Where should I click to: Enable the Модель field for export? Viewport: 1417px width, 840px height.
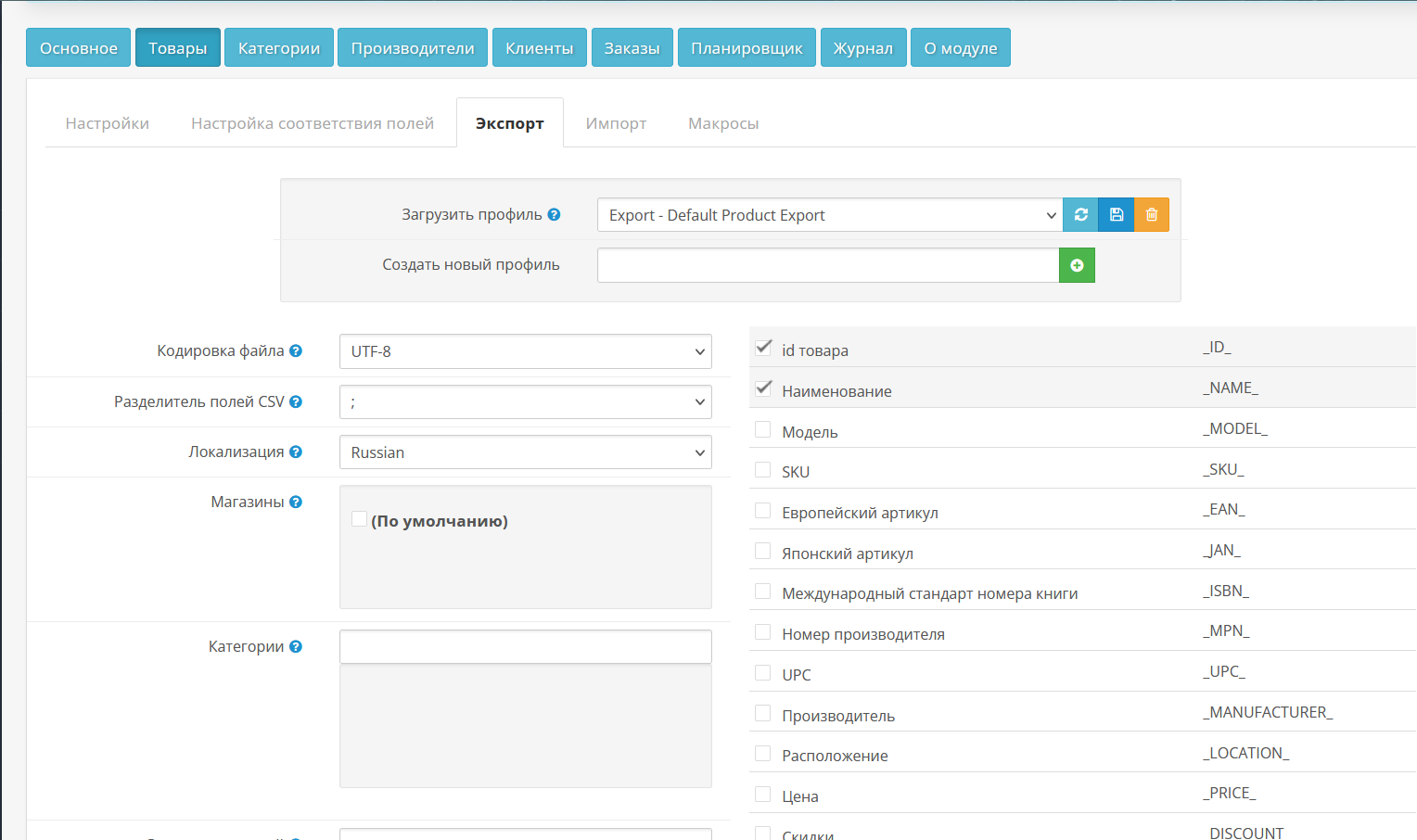pyautogui.click(x=762, y=428)
